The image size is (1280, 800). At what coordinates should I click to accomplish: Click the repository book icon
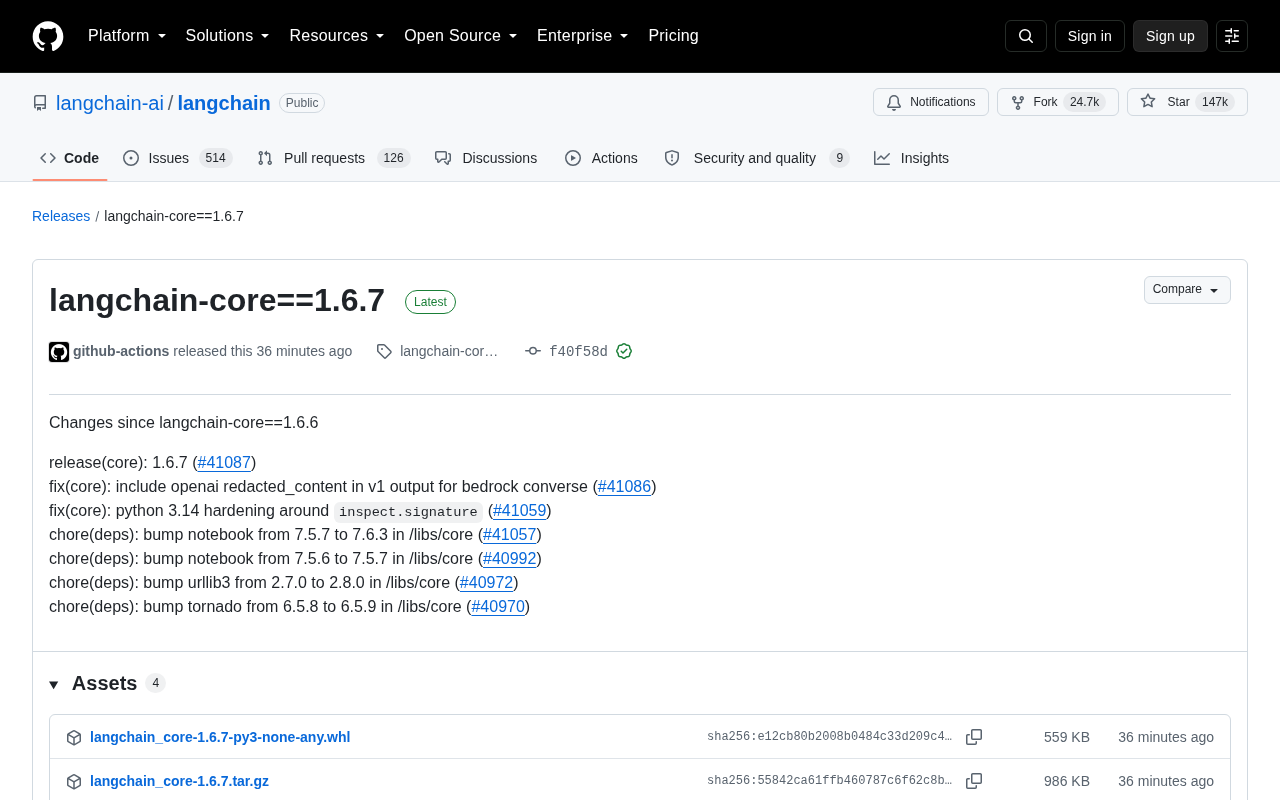pyautogui.click(x=40, y=103)
